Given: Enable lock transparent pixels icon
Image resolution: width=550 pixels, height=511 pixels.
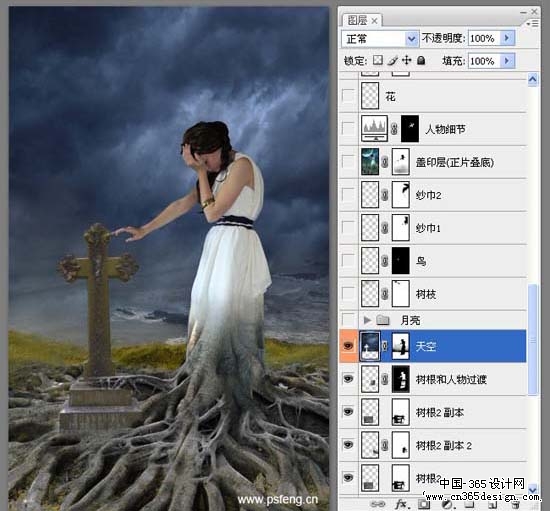Looking at the screenshot, I should click(378, 60).
